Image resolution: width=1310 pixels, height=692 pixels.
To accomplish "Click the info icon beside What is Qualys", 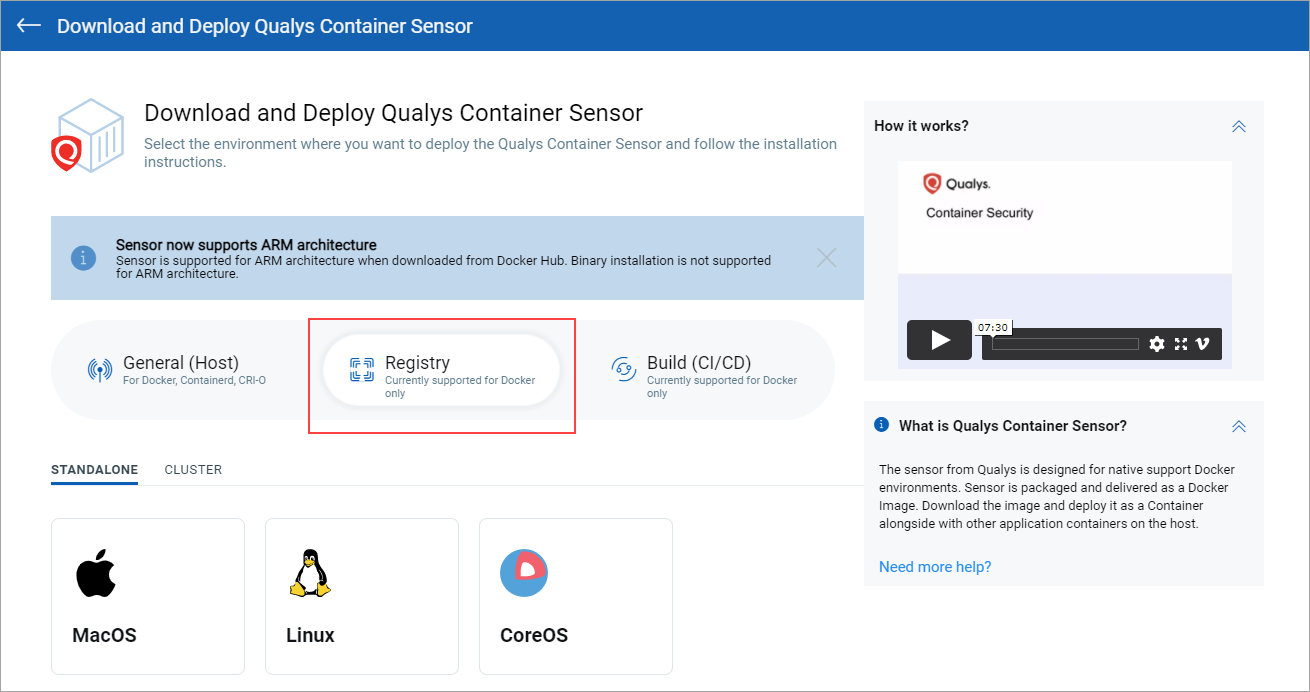I will point(881,424).
